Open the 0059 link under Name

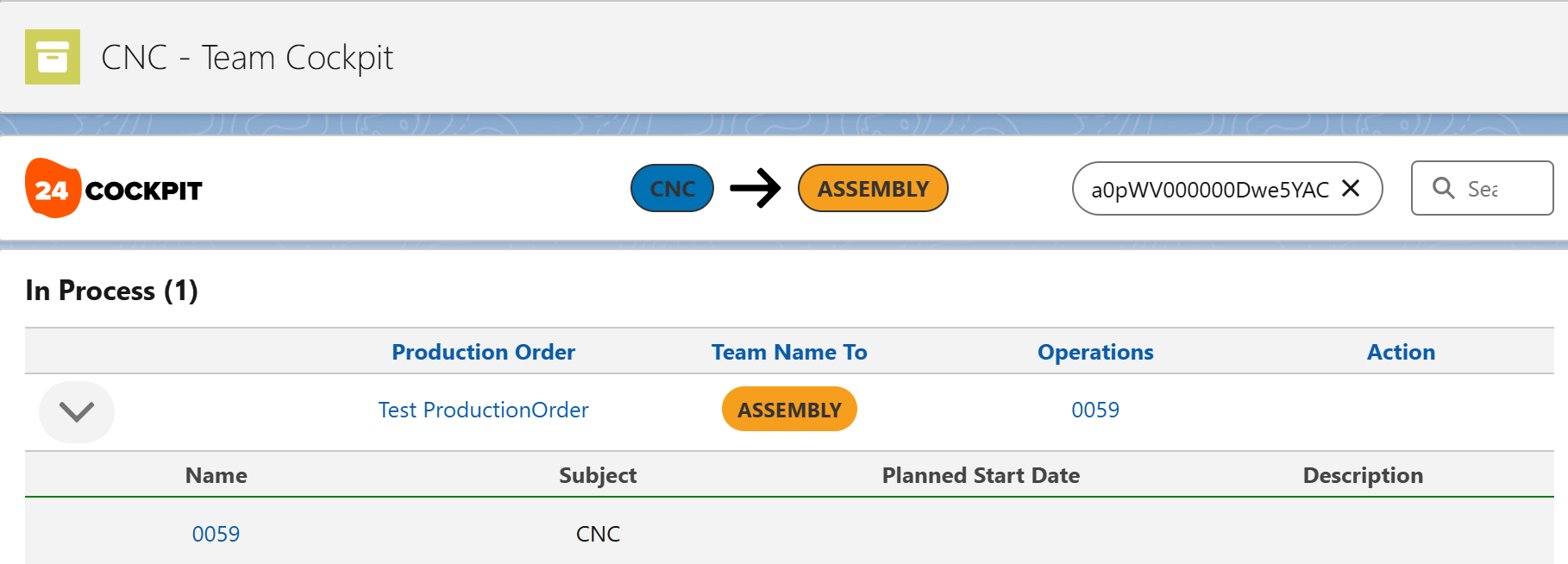(216, 534)
